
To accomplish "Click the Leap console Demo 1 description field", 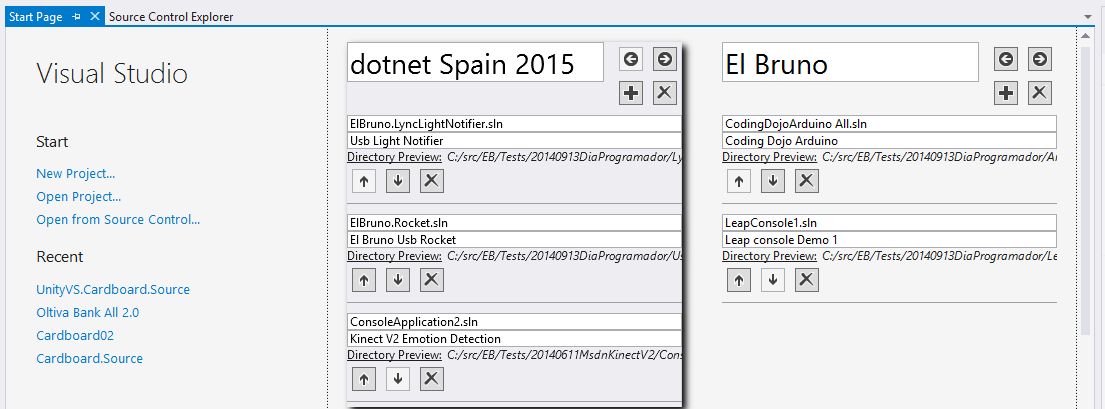I will (x=888, y=240).
